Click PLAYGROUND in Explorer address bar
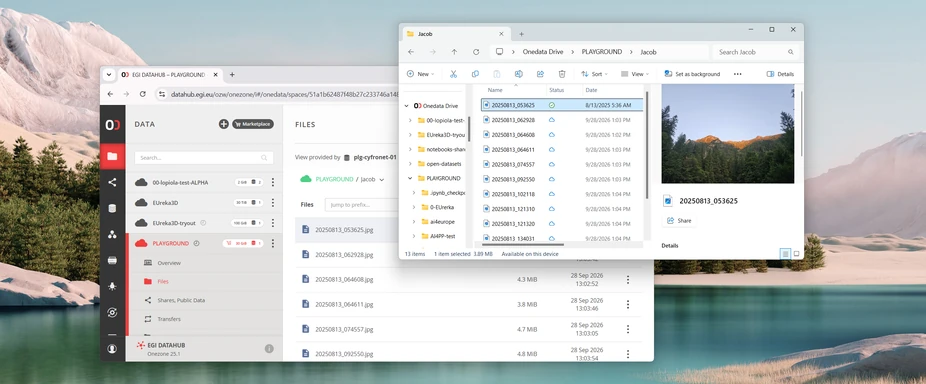 click(602, 52)
